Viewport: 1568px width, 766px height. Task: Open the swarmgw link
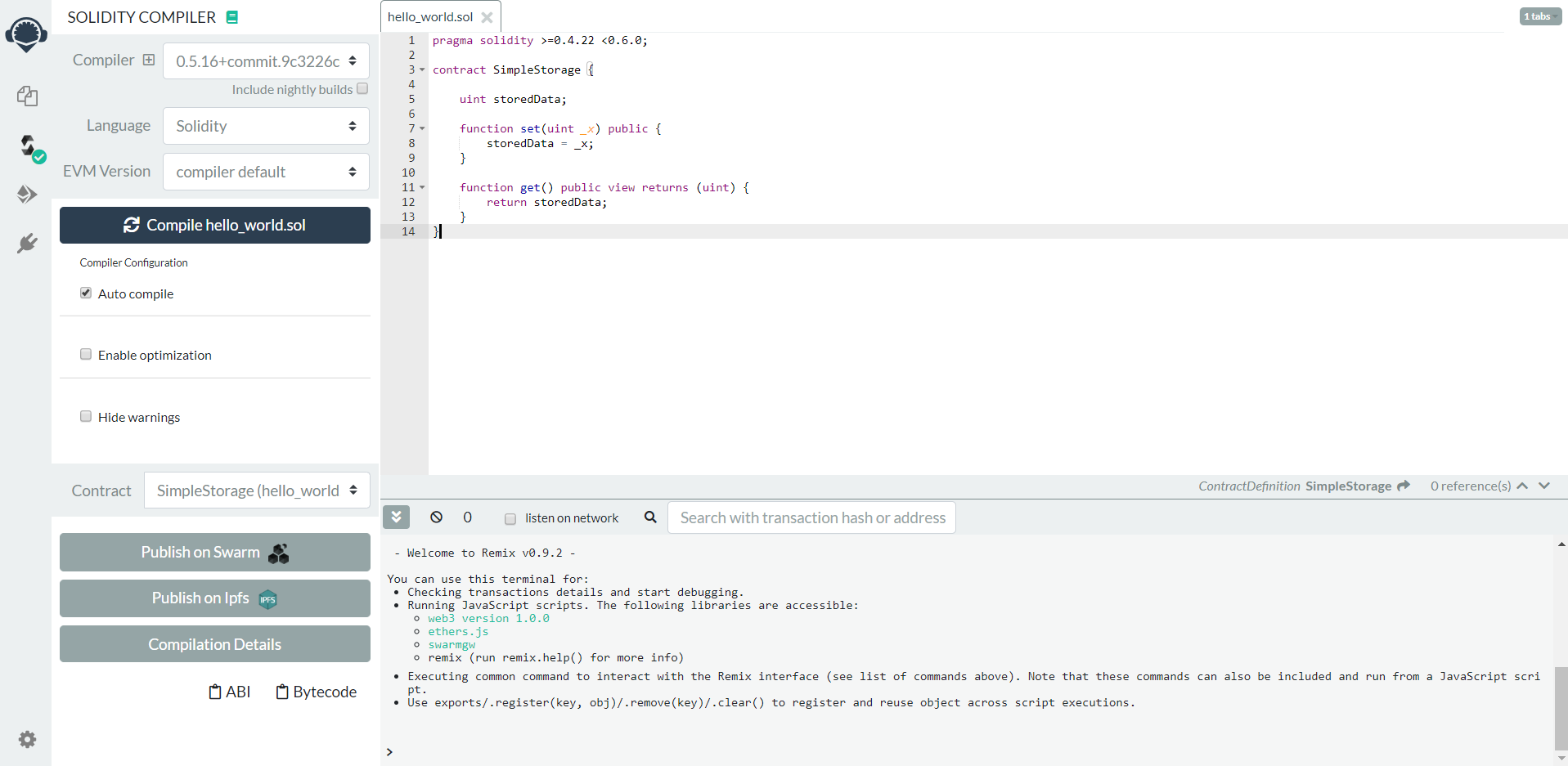tap(452, 644)
